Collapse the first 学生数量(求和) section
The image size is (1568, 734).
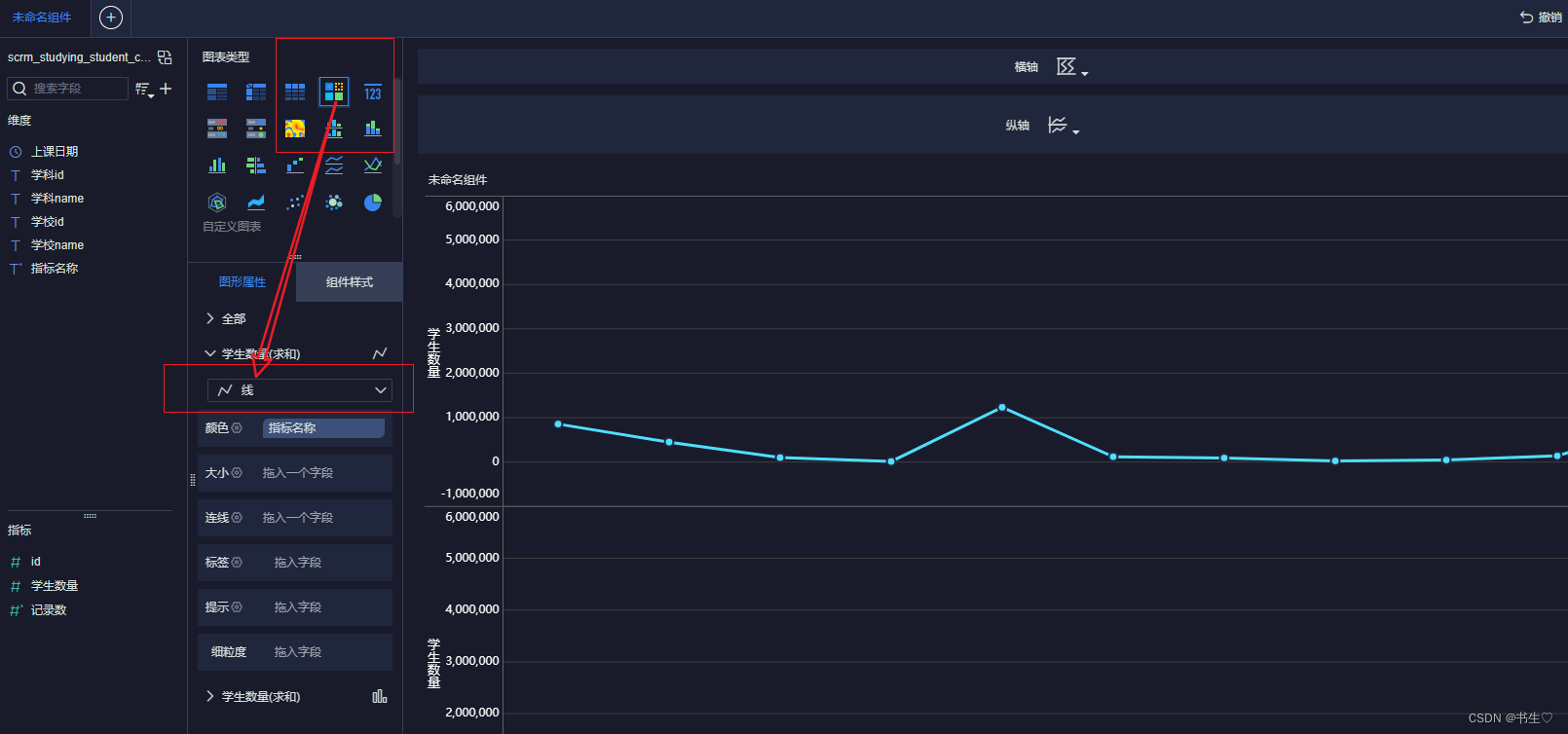pyautogui.click(x=210, y=353)
